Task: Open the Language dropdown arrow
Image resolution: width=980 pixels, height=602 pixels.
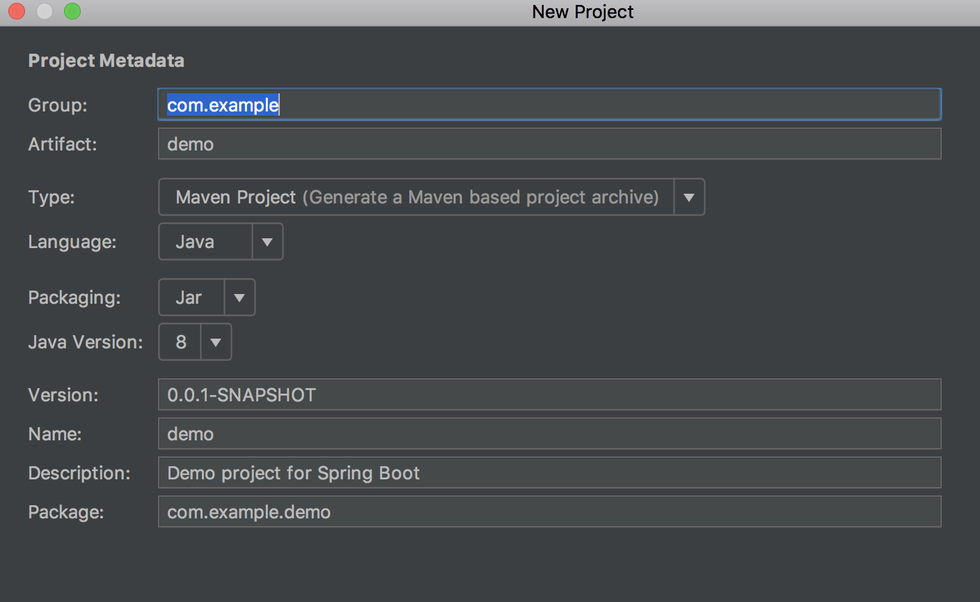Action: tap(267, 242)
